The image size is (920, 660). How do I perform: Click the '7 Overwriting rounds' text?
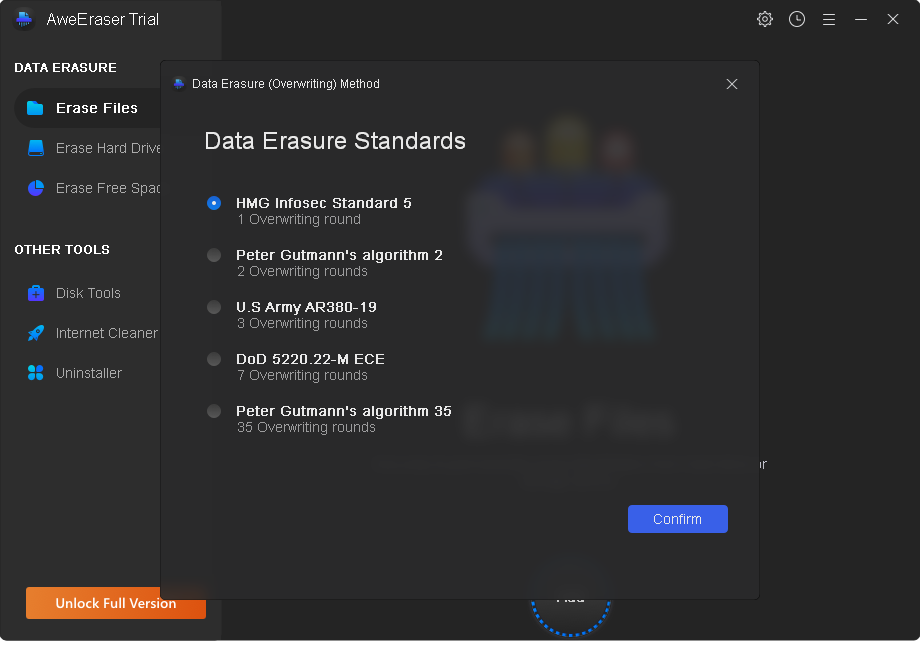303,375
